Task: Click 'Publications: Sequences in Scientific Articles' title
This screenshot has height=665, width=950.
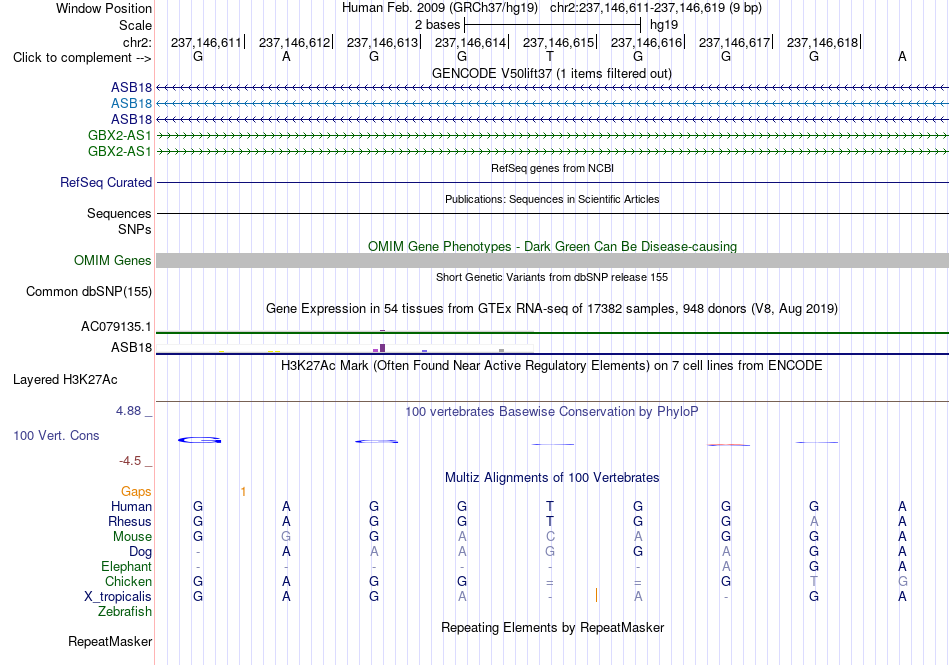Action: [x=552, y=199]
